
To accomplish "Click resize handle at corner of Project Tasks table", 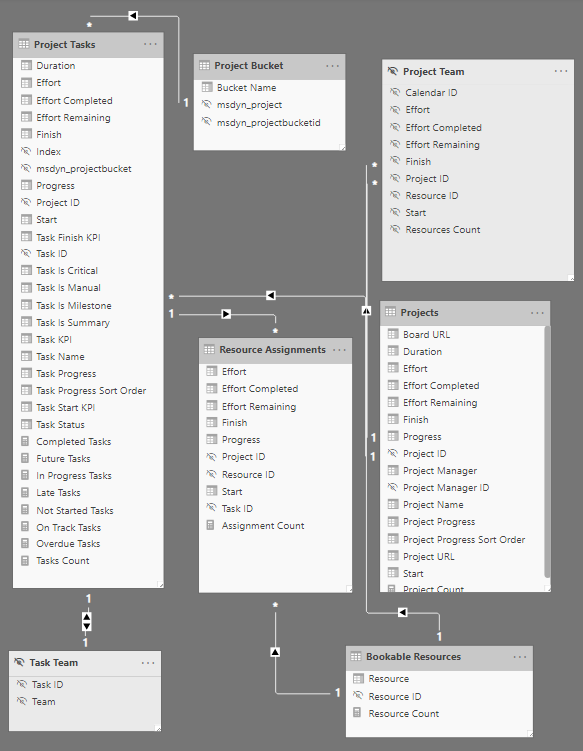I will 160,584.
